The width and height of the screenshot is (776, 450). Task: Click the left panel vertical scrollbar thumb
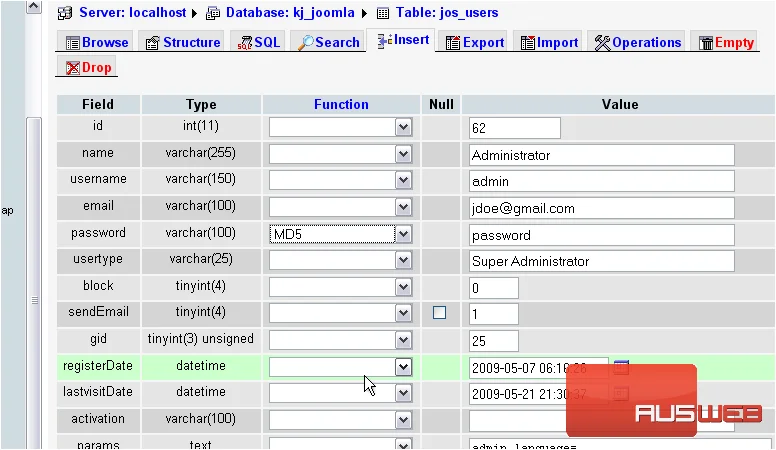(x=34, y=285)
